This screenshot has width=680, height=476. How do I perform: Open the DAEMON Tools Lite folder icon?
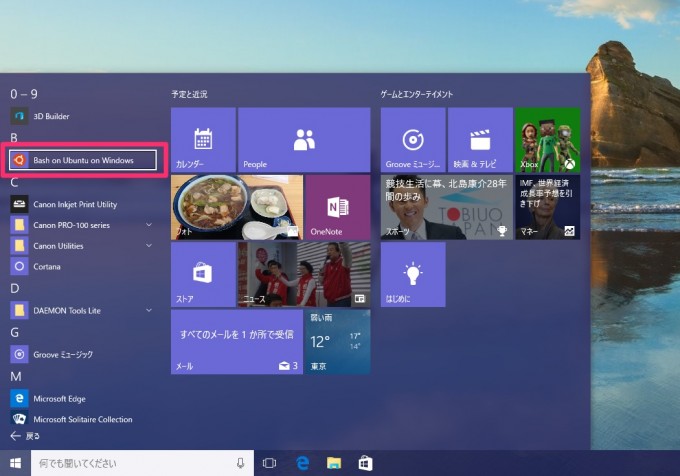click(19, 310)
